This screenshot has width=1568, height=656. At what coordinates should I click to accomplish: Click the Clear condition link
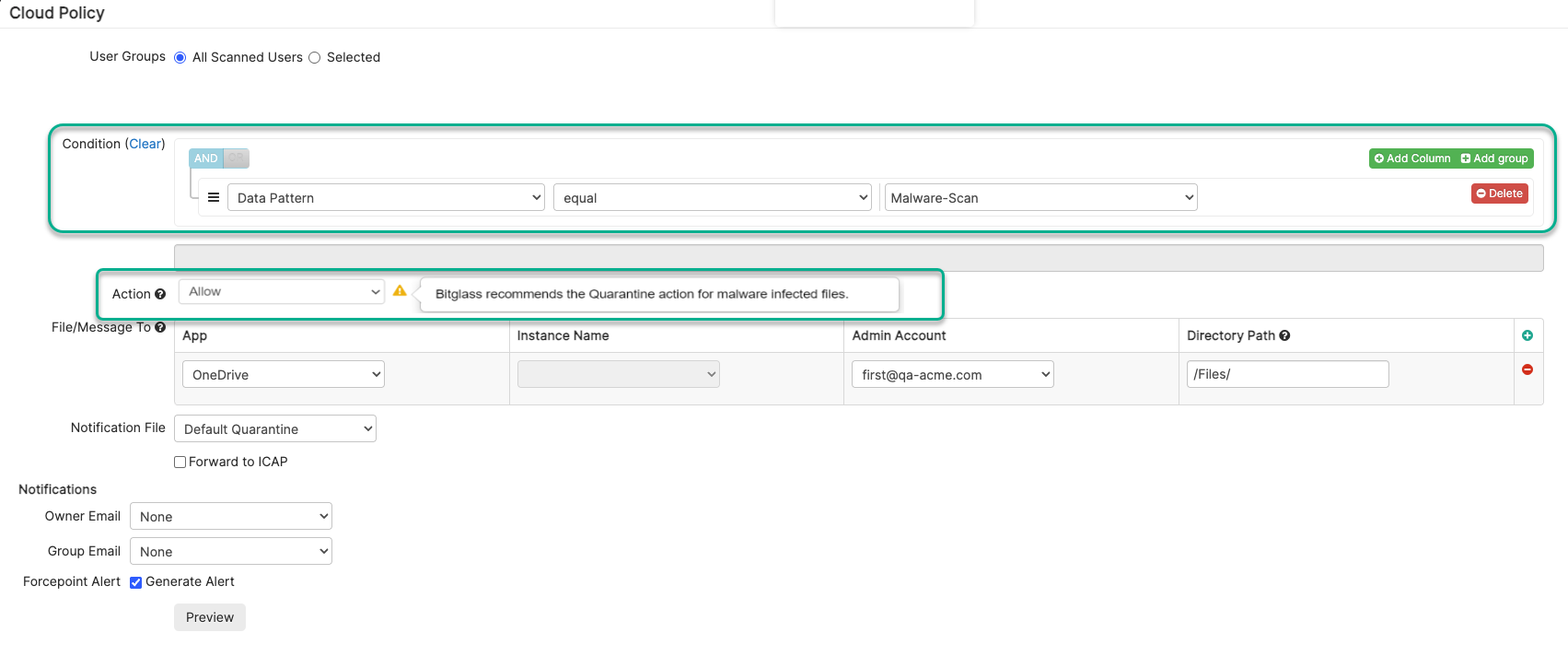click(145, 144)
